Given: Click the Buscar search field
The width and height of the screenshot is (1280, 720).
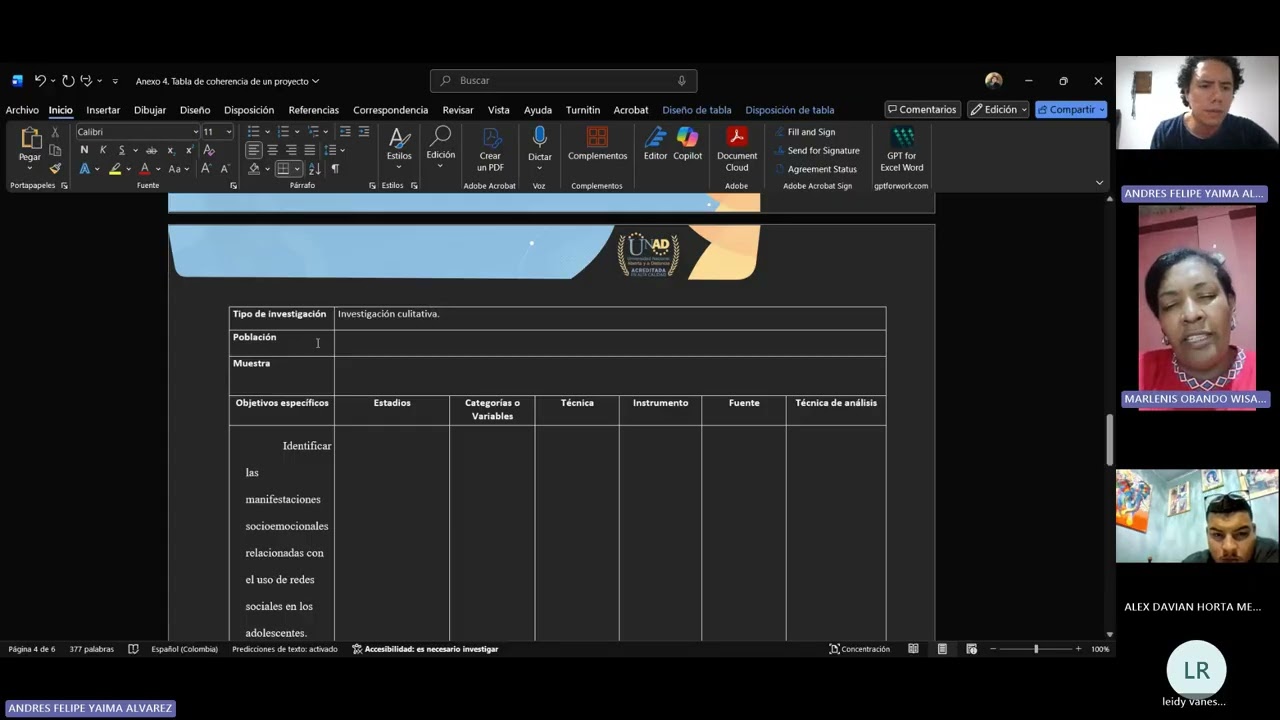Looking at the screenshot, I should [x=563, y=81].
